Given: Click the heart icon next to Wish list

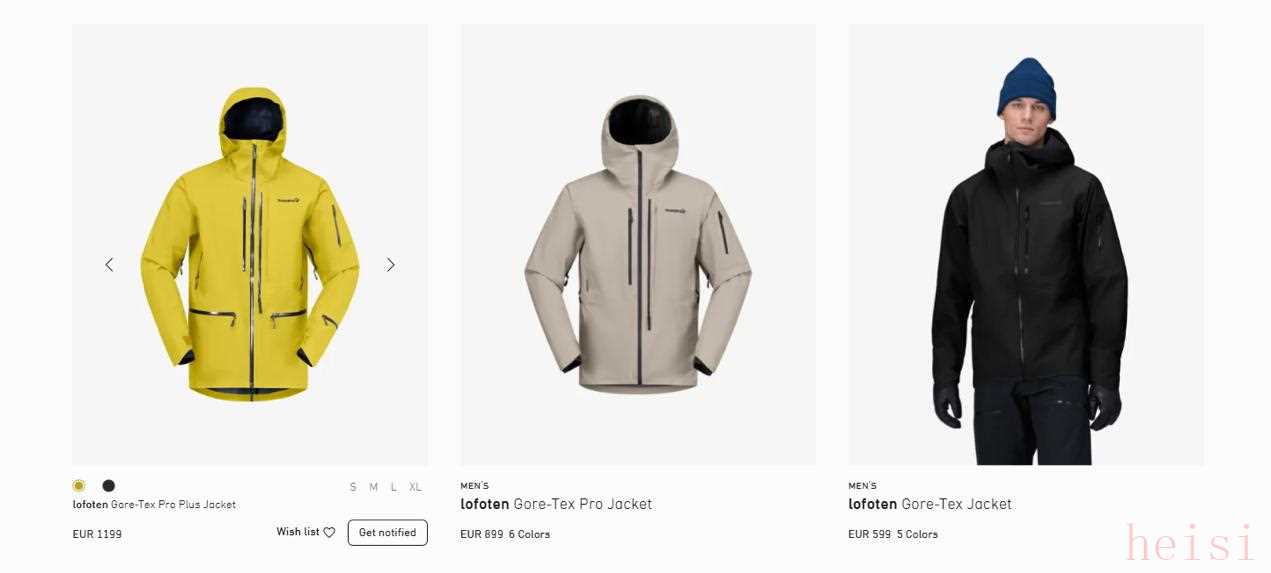Looking at the screenshot, I should tap(329, 532).
